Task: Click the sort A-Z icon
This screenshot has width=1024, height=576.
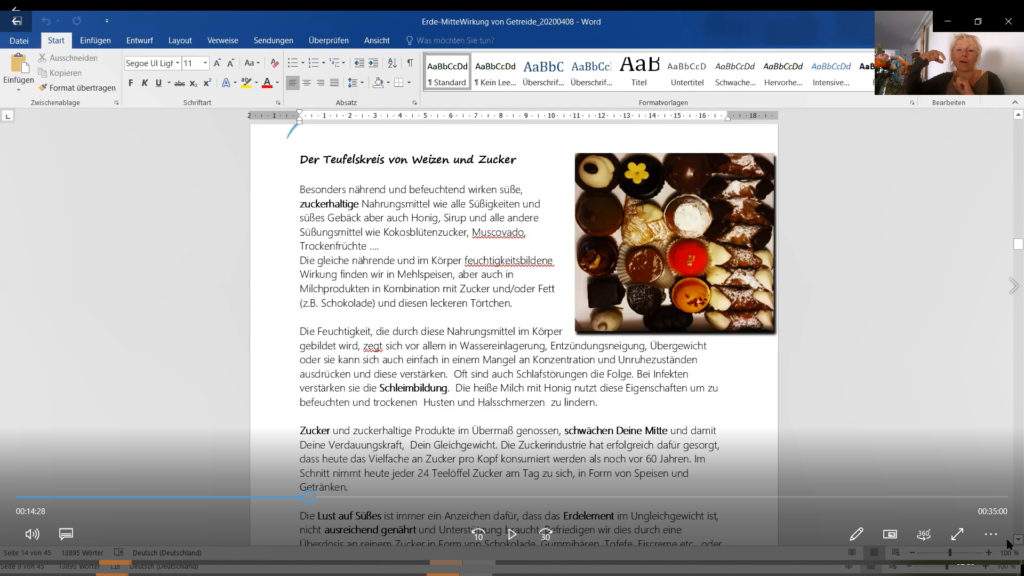Action: point(392,63)
